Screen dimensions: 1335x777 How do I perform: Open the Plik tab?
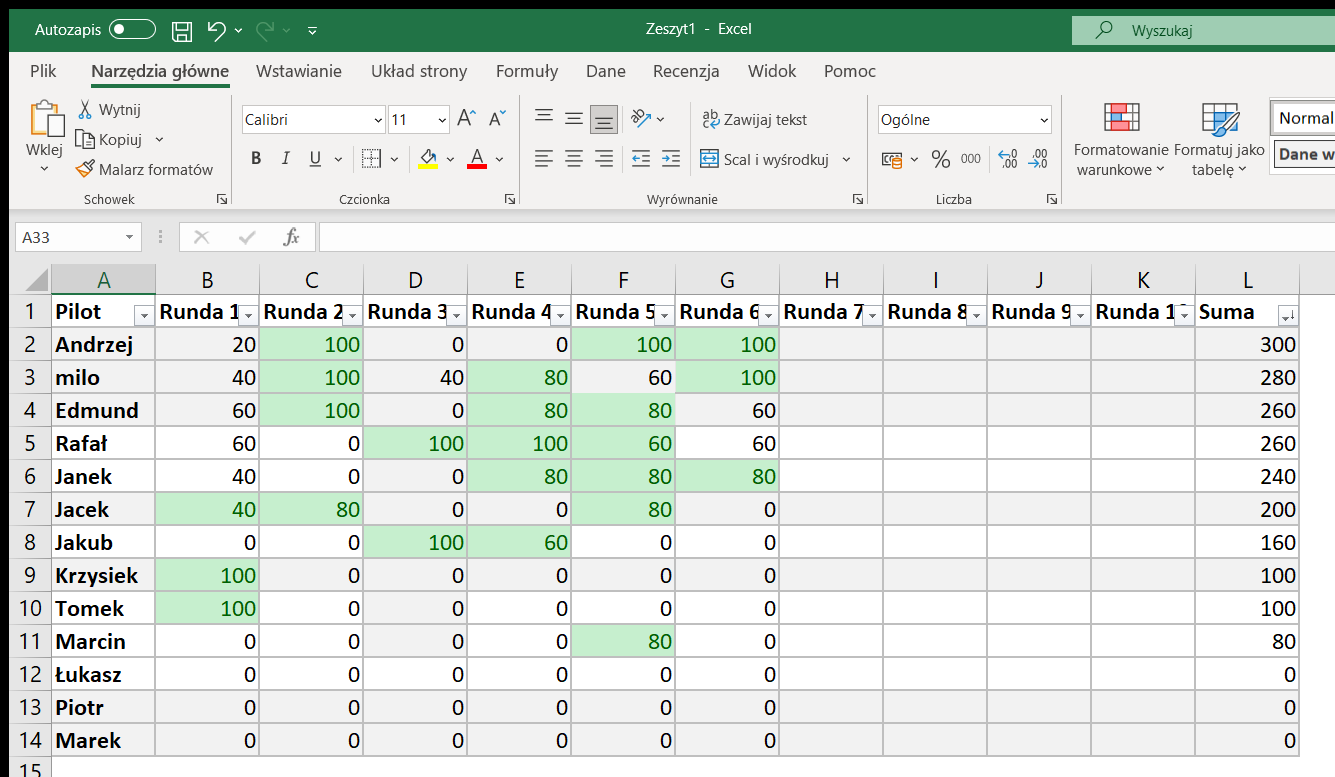[x=43, y=71]
